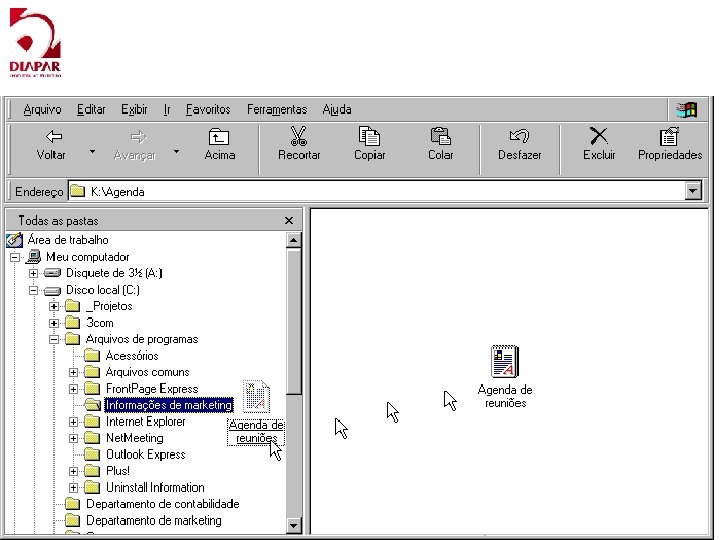Open the Ir menu

tap(167, 110)
